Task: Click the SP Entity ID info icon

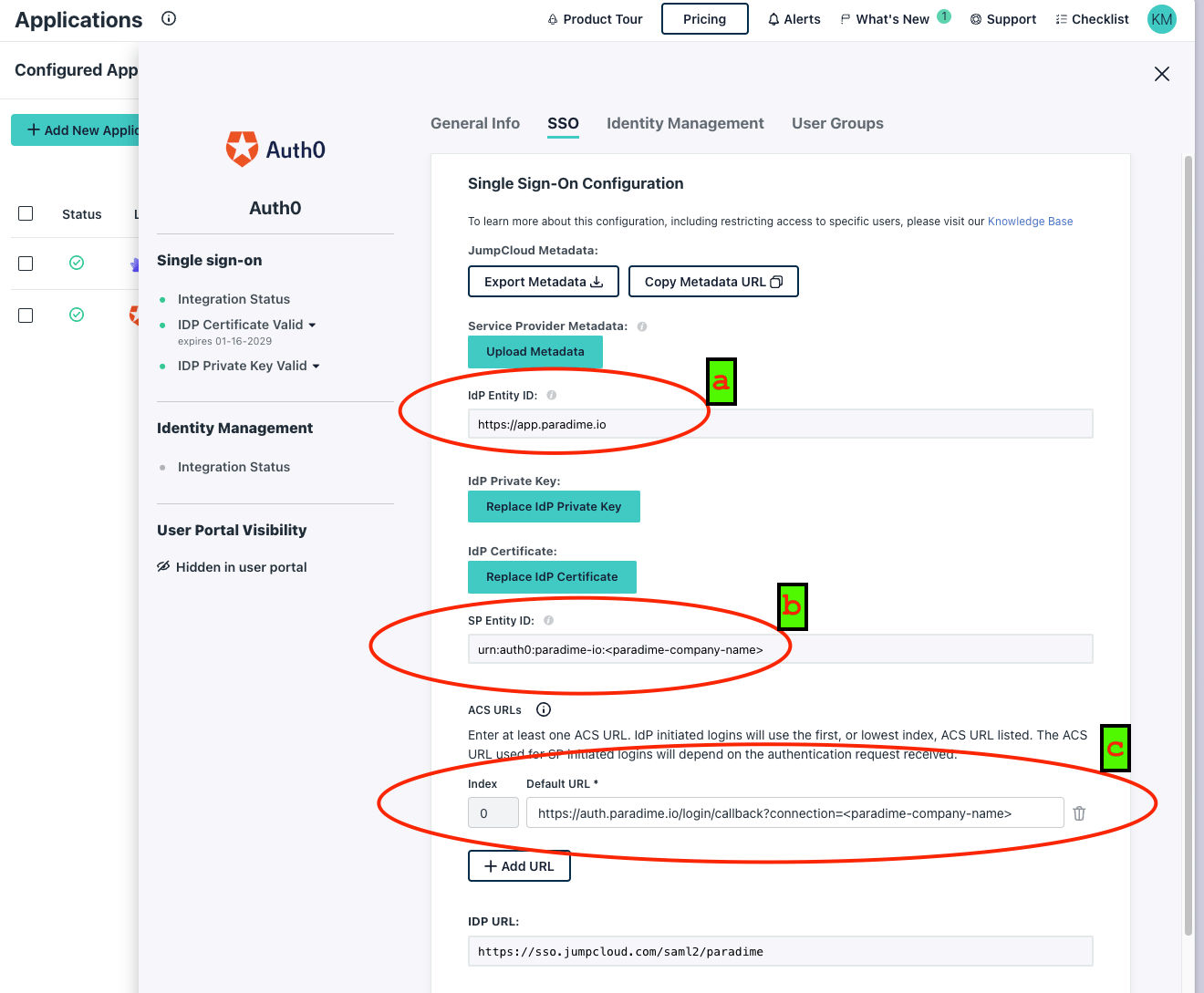Action: coord(549,621)
